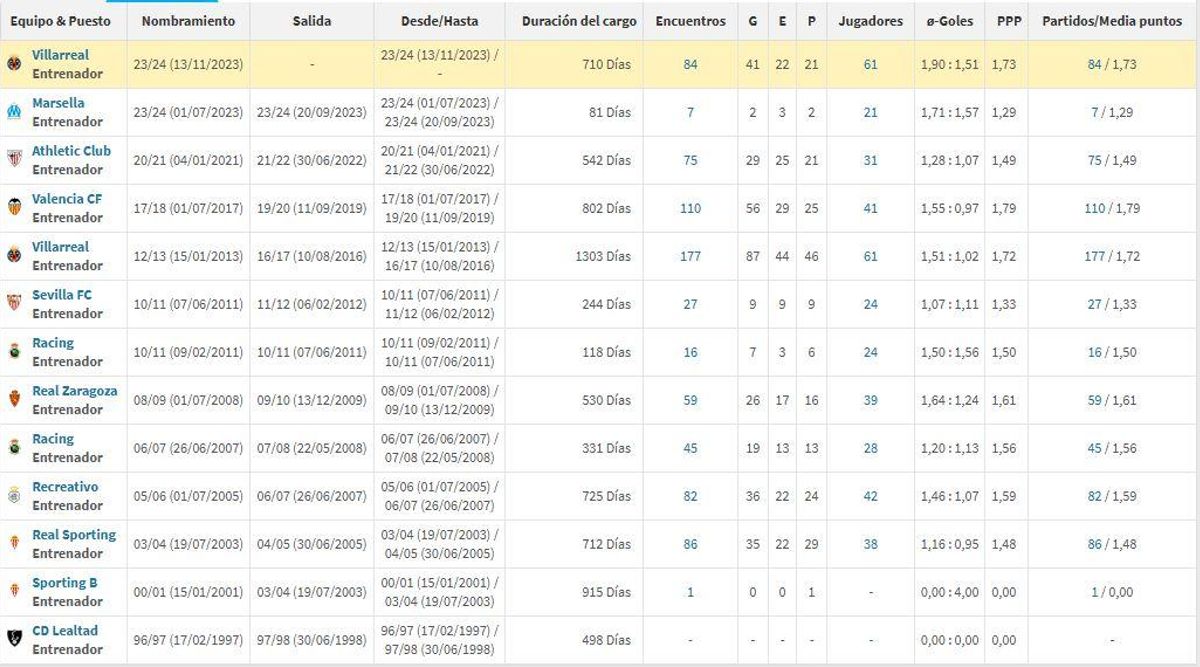1200x667 pixels.
Task: Click the Real Sporting crest icon
Action: (x=14, y=544)
